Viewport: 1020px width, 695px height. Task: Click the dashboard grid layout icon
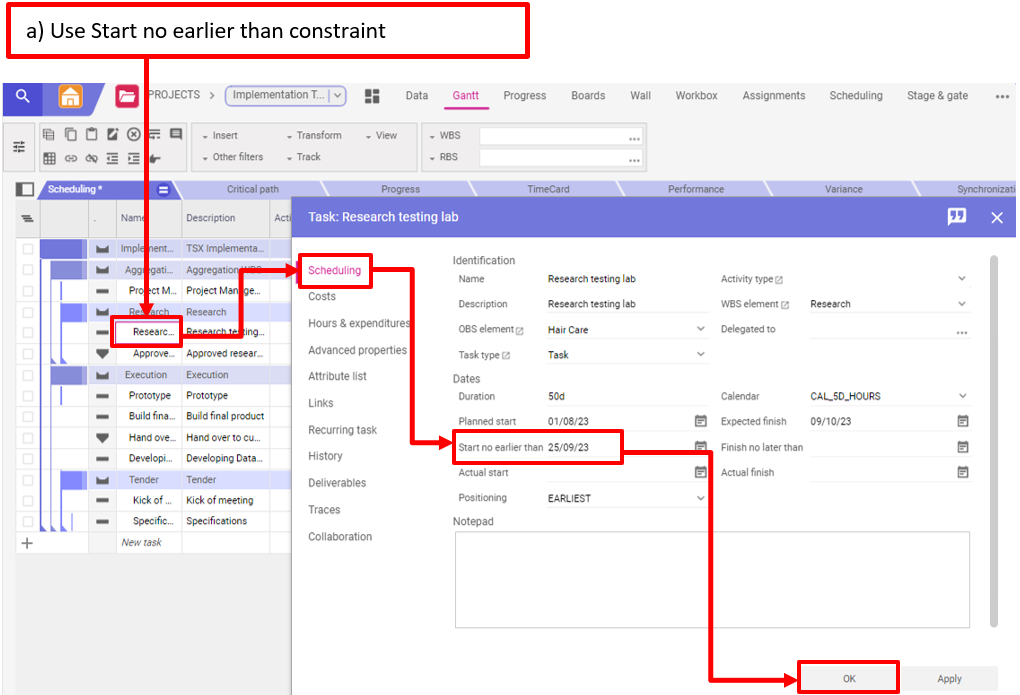tap(372, 96)
